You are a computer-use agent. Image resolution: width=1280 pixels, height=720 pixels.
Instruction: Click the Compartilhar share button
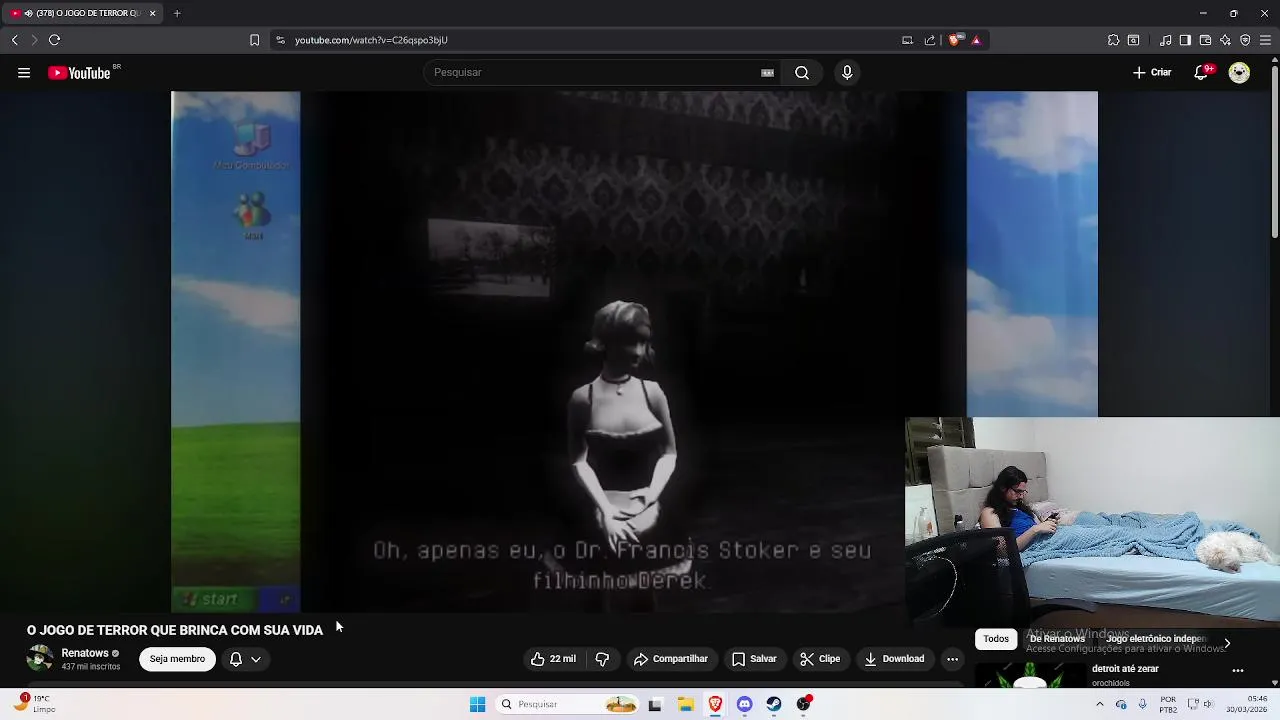(670, 659)
